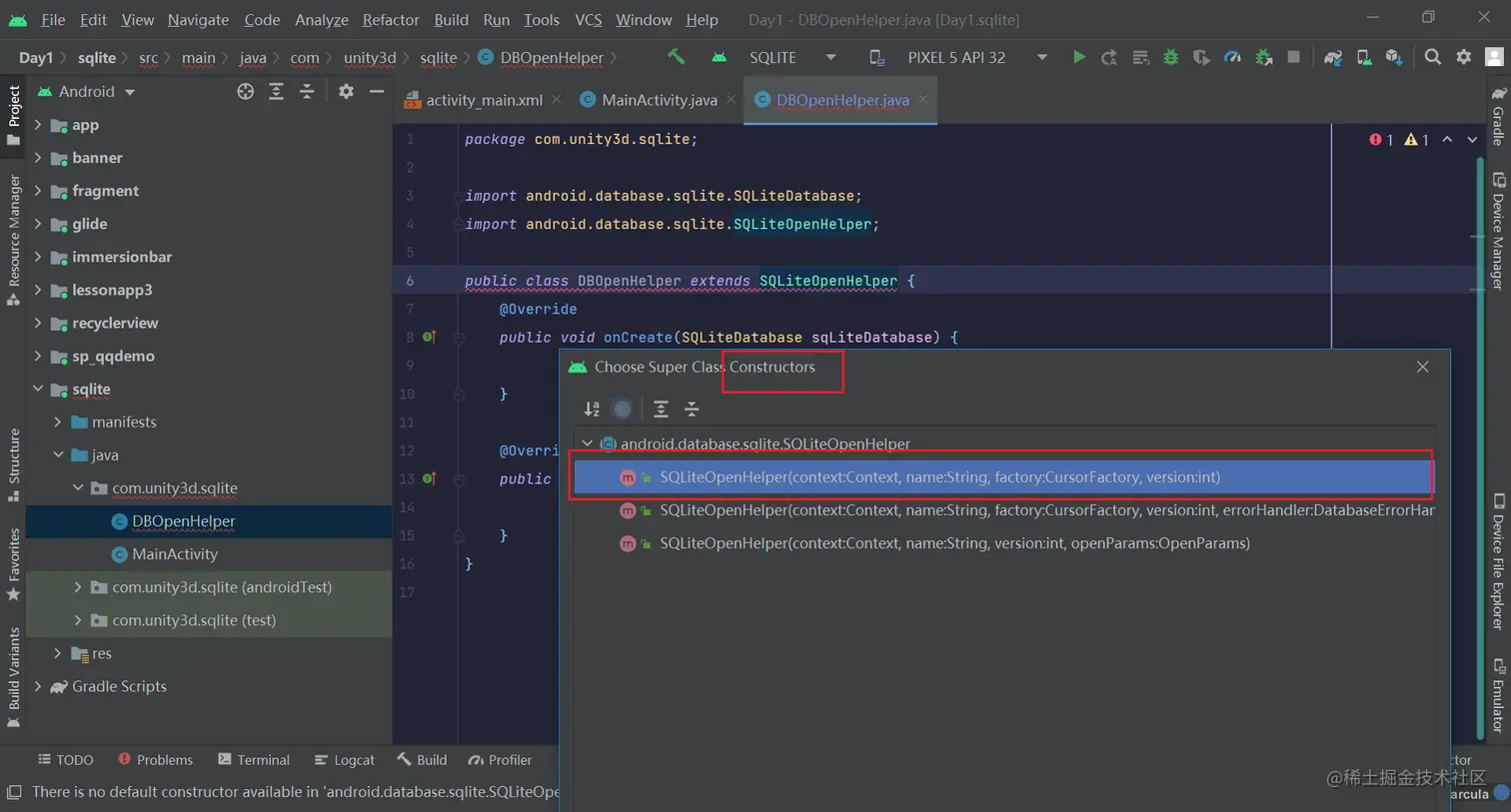Image resolution: width=1511 pixels, height=812 pixels.
Task: Open the Terminal tool window
Action: coord(253,760)
